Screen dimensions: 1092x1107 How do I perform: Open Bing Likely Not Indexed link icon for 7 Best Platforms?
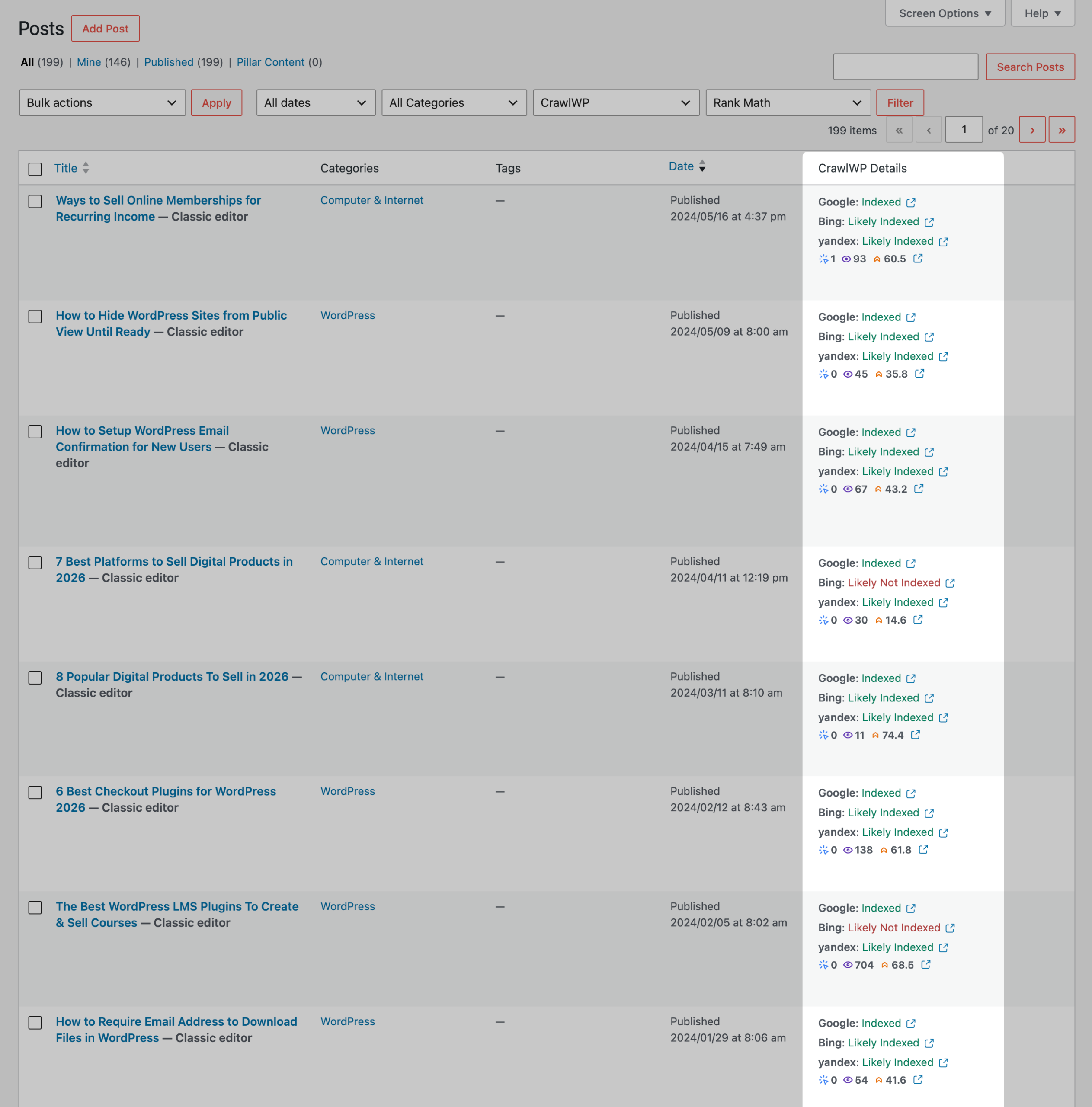click(x=950, y=583)
